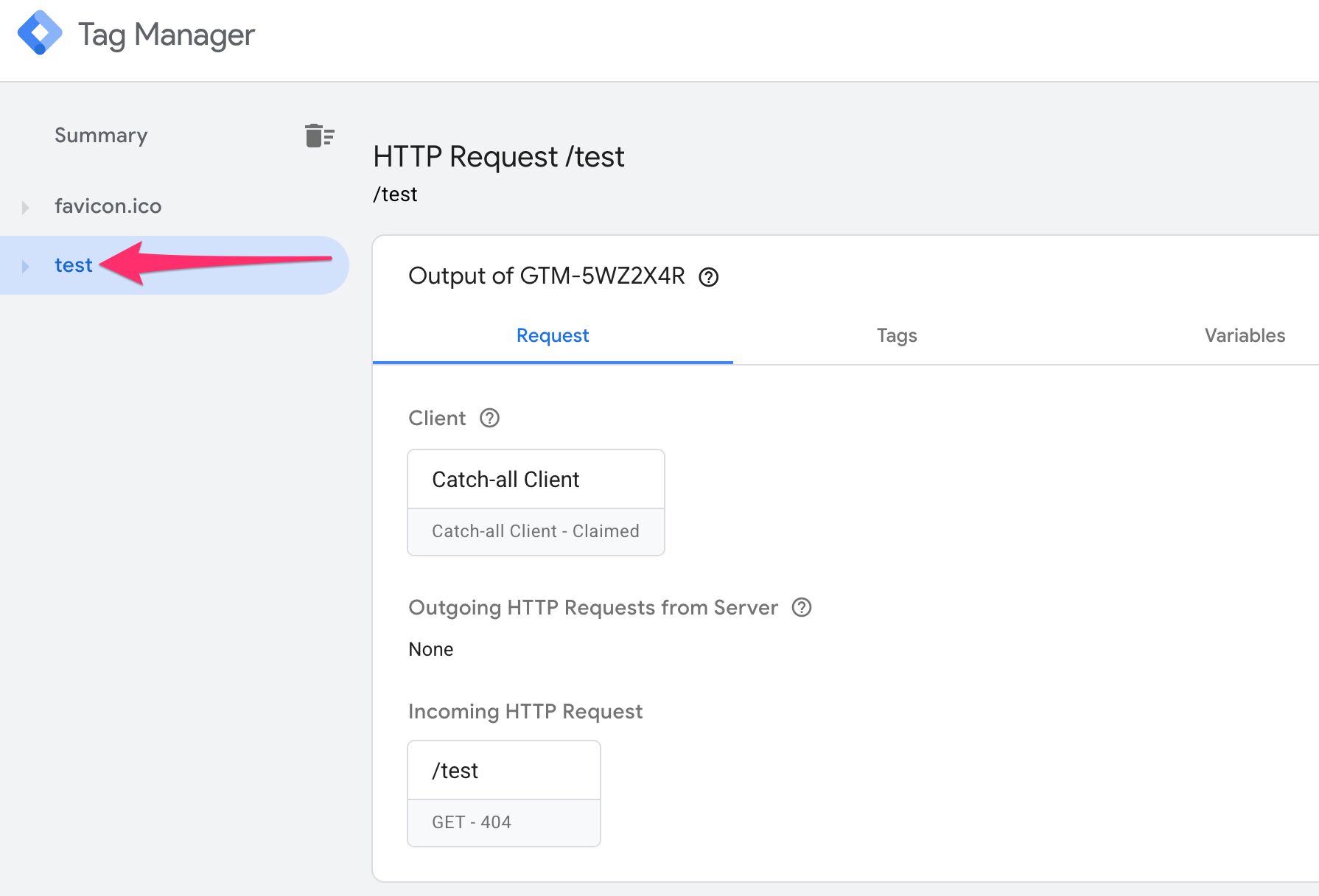Screen dimensions: 1319x896
Task: Expand the favicon.ico request arrow
Action: (x=26, y=207)
